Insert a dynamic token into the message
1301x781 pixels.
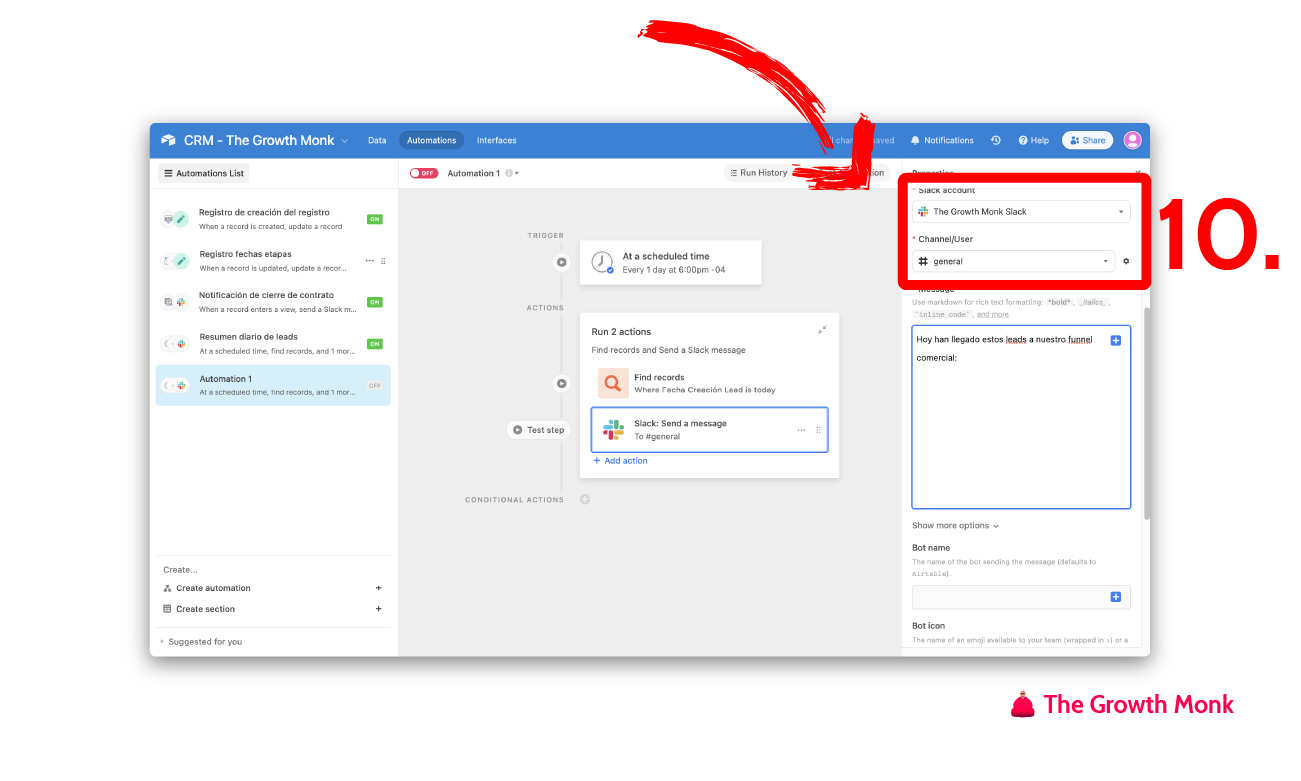(1116, 340)
